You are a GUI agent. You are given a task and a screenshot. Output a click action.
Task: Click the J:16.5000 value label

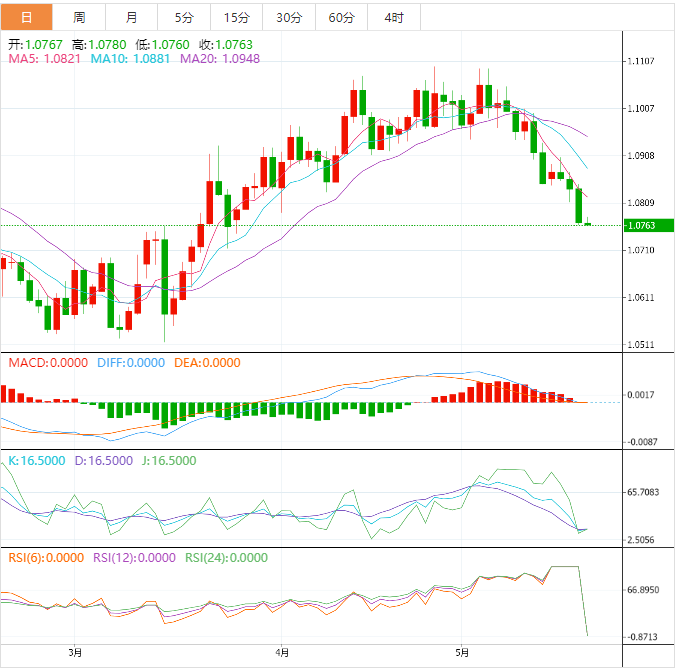pyautogui.click(x=169, y=461)
